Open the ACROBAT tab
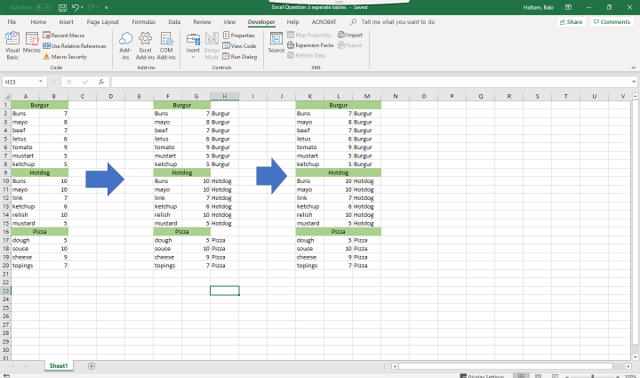 [324, 22]
